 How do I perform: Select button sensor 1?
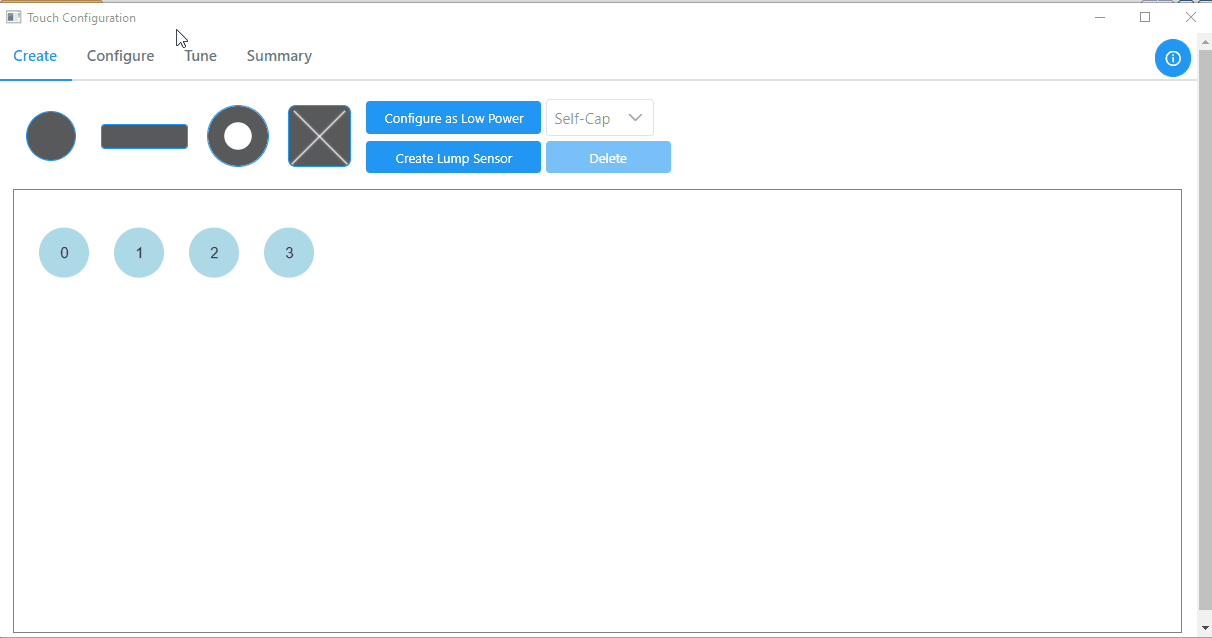[139, 253]
